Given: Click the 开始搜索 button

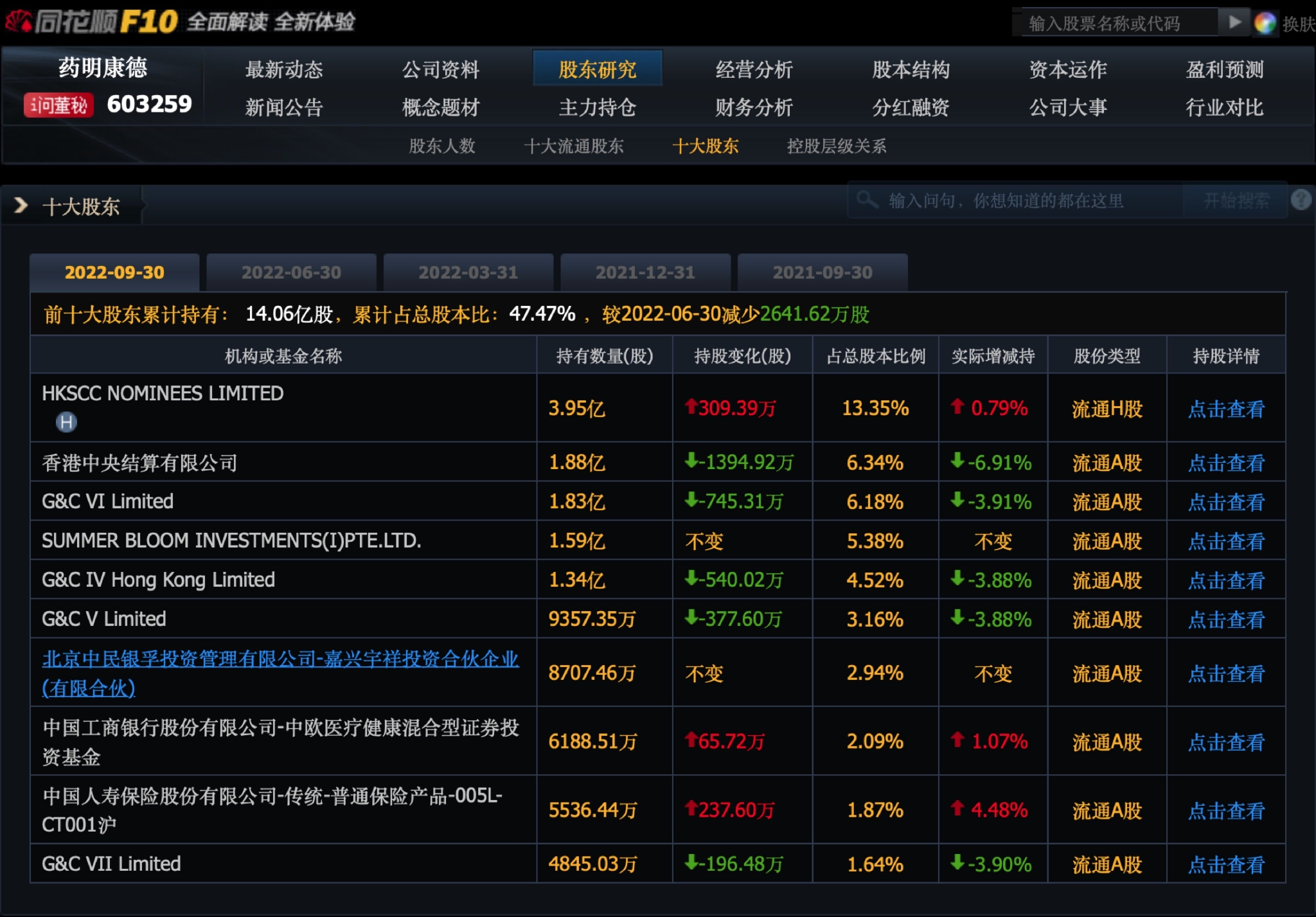Looking at the screenshot, I should (x=1236, y=200).
